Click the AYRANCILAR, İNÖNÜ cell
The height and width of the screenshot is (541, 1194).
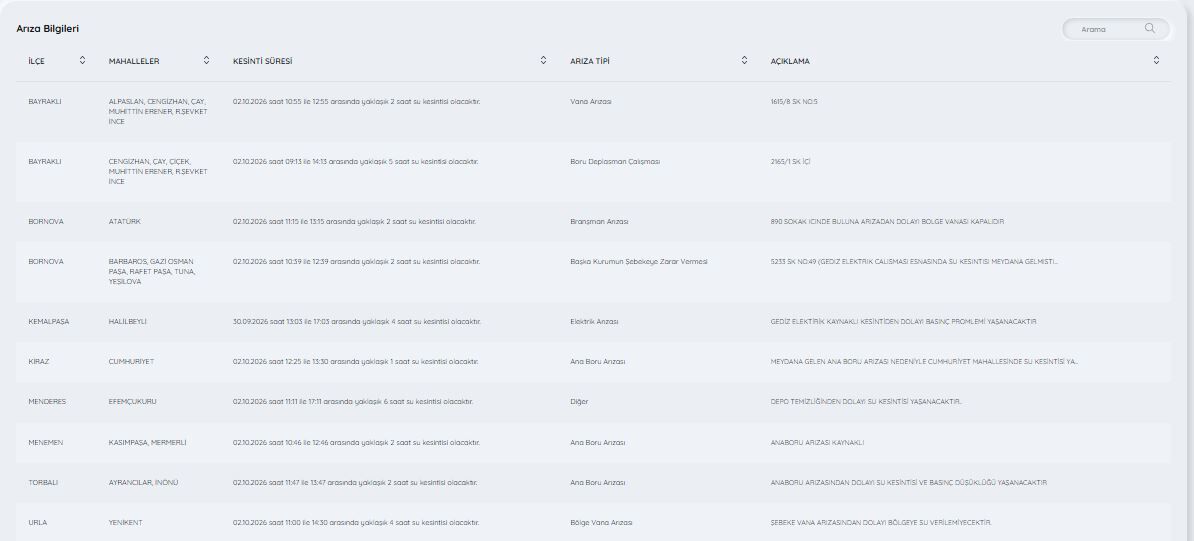pos(144,482)
